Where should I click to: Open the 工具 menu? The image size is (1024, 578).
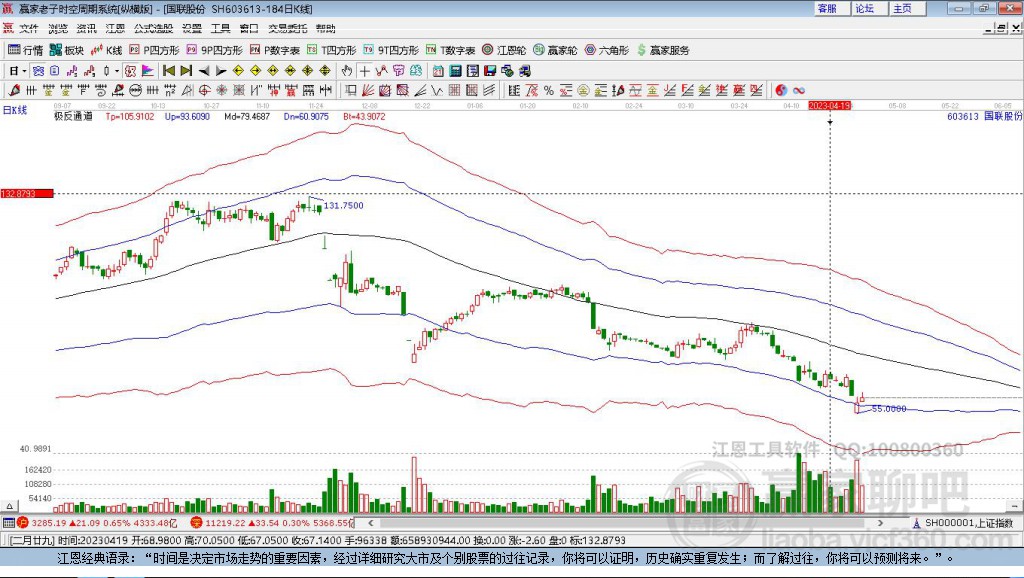click(x=220, y=28)
